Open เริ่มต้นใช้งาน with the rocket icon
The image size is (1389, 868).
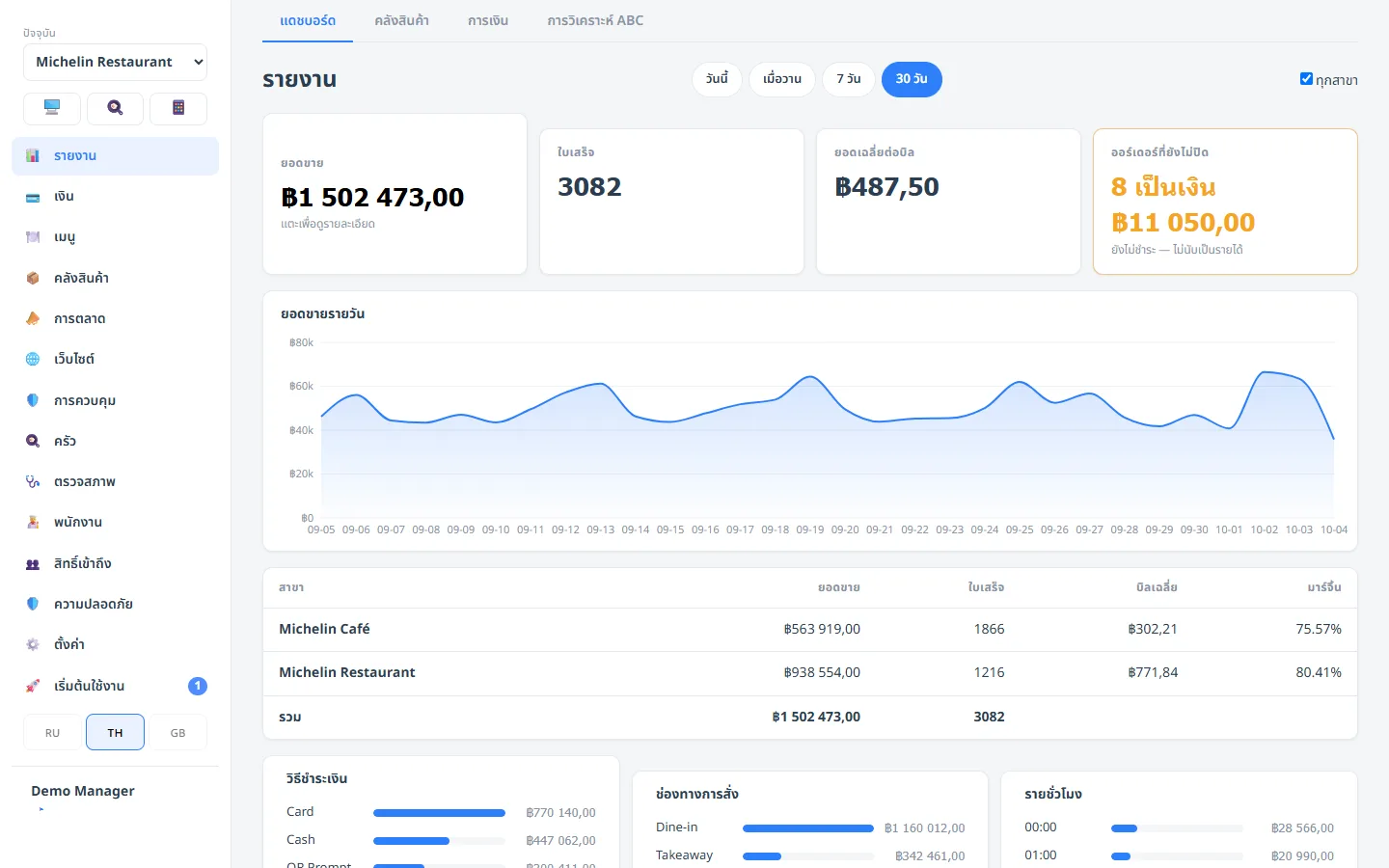(x=115, y=686)
